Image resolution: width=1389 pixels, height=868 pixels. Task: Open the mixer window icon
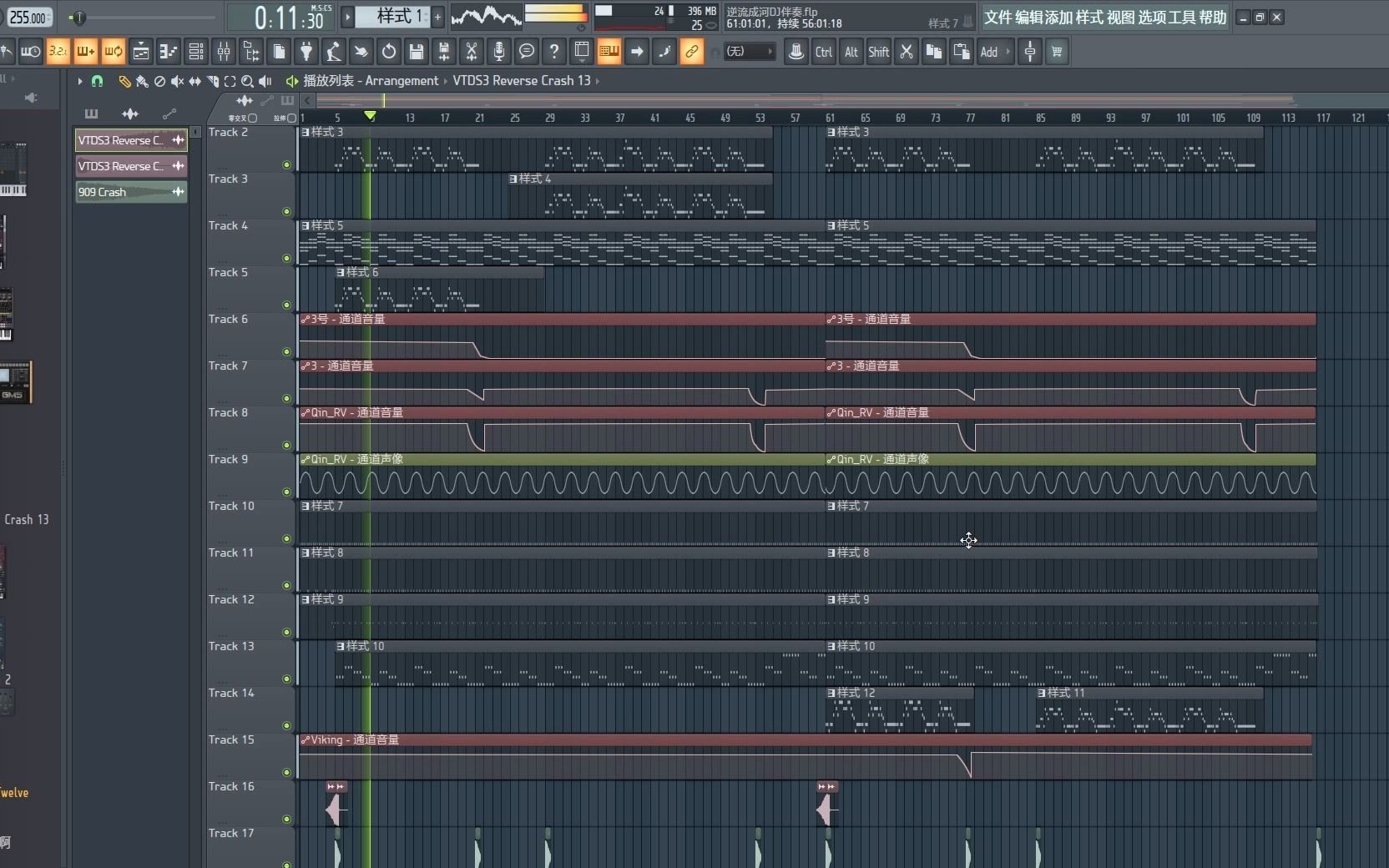pos(224,52)
